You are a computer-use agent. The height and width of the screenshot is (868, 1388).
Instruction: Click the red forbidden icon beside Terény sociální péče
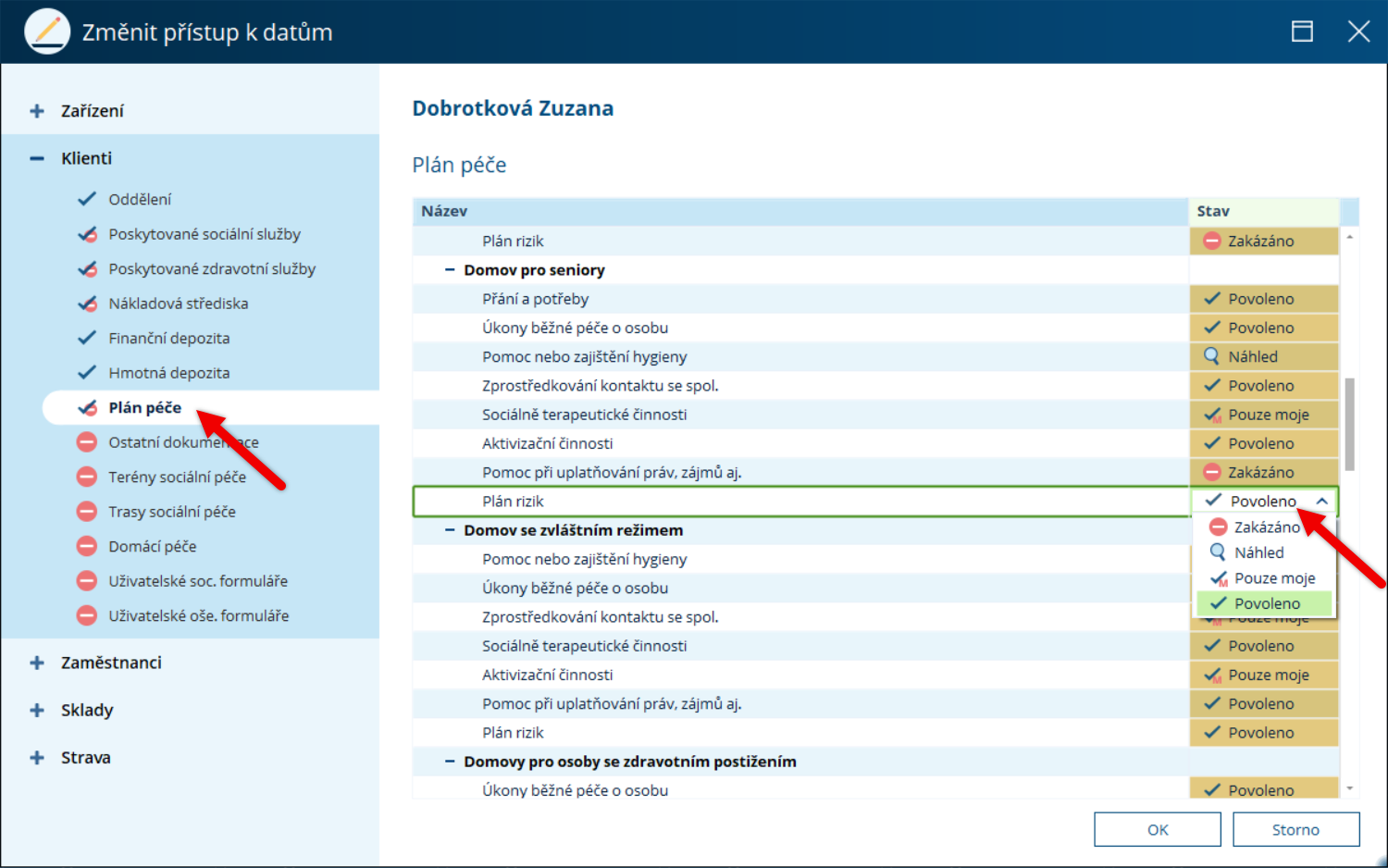(x=87, y=477)
